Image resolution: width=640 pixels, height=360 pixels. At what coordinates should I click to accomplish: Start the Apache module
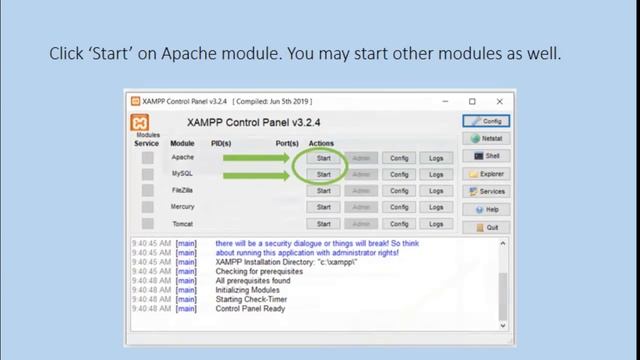point(323,158)
